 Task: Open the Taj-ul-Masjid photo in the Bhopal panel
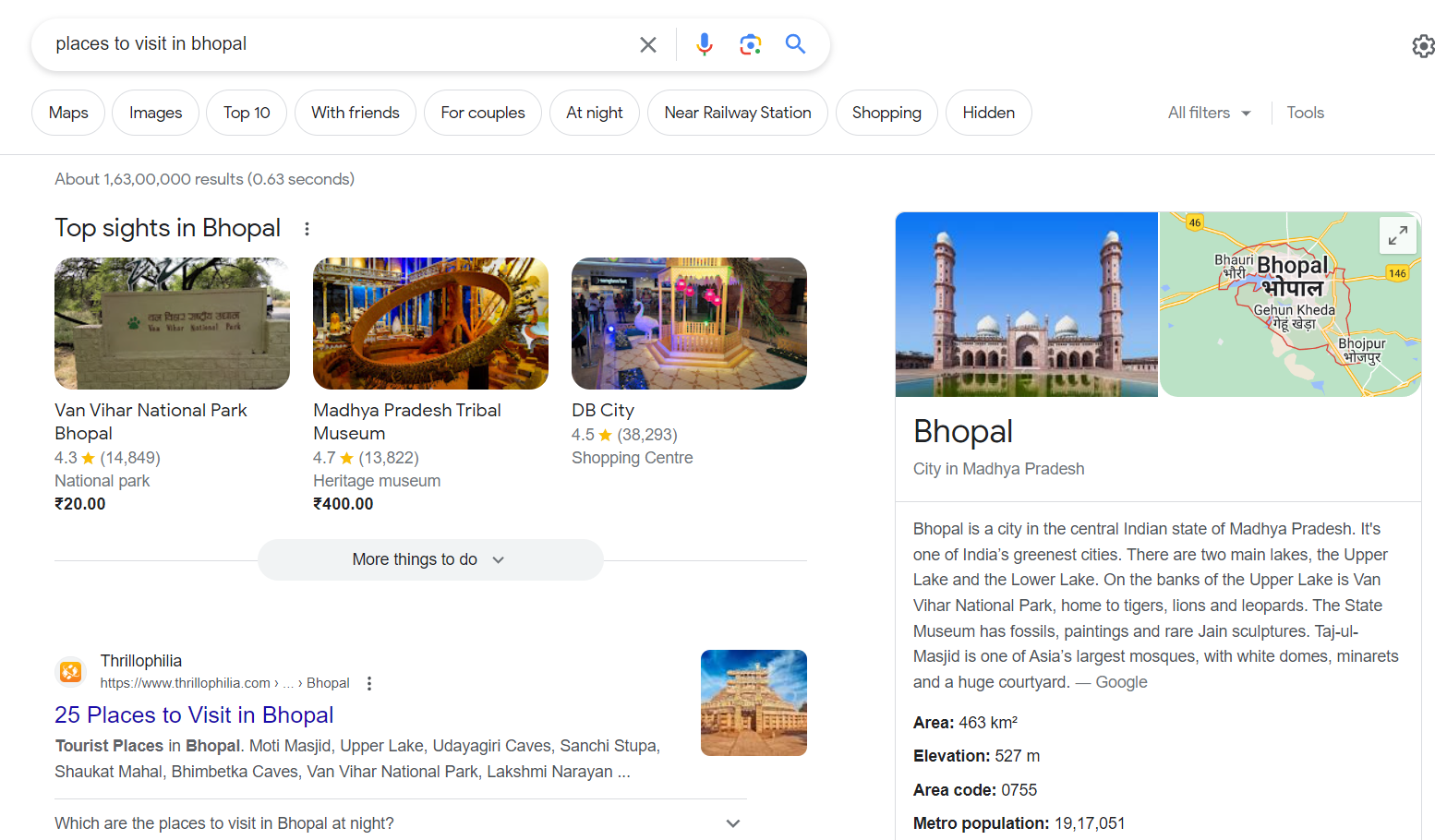tap(1026, 305)
